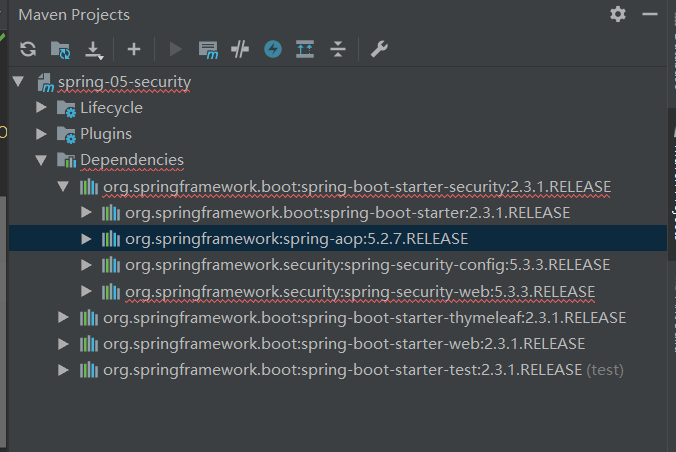Select the spring-05-security project node

(x=124, y=81)
